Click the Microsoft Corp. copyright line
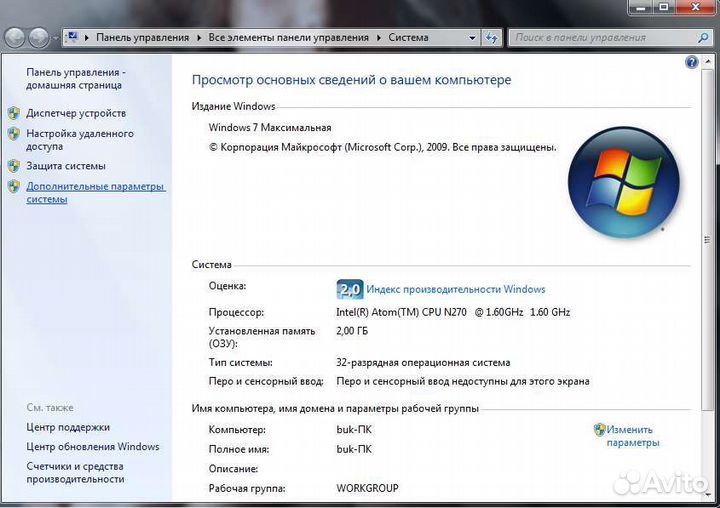 (x=382, y=147)
